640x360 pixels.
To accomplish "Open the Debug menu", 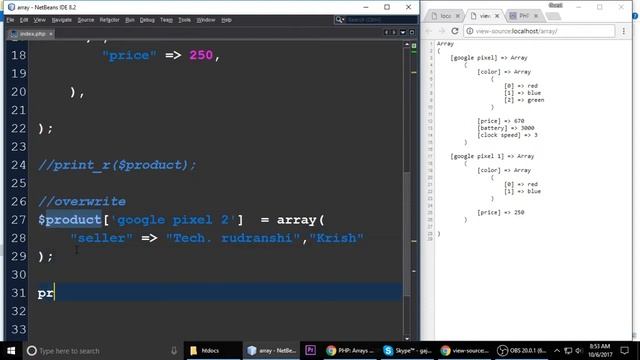I will tap(147, 20).
